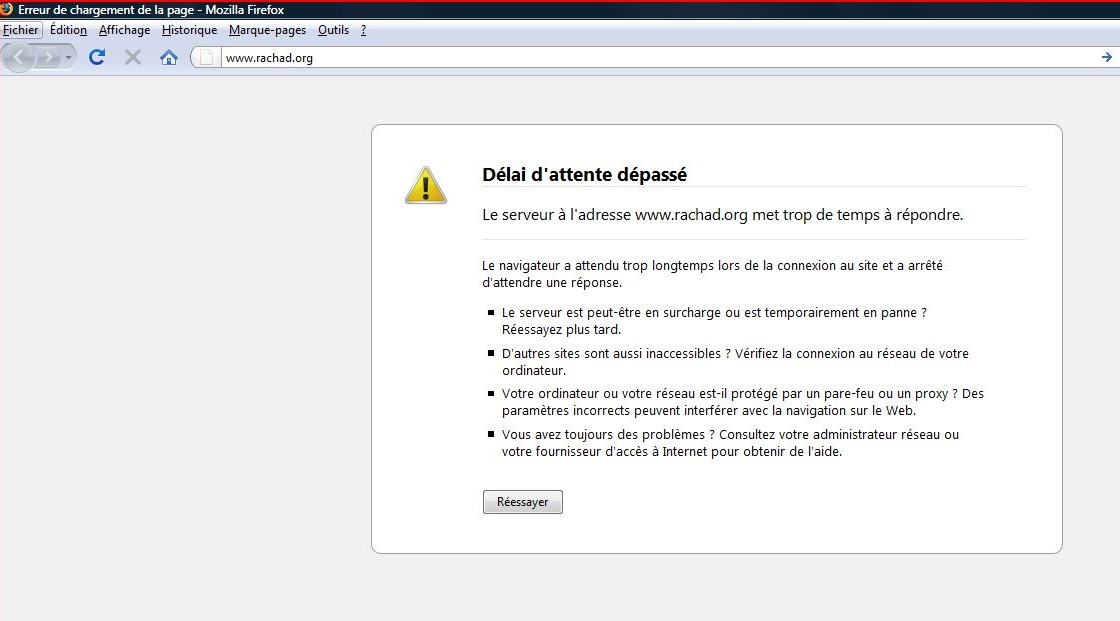Go forward using the Forward arrow
This screenshot has width=1120, height=621.
(x=48, y=57)
